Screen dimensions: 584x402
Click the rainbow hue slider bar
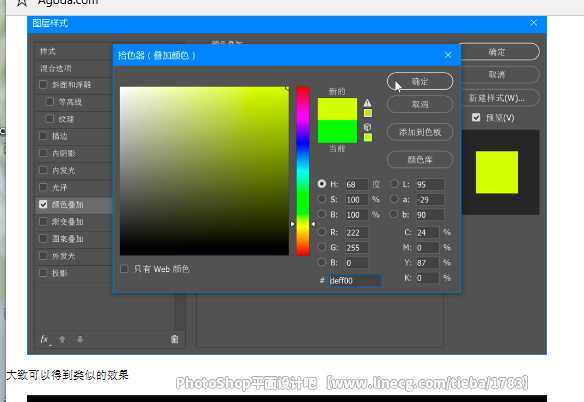[302, 171]
